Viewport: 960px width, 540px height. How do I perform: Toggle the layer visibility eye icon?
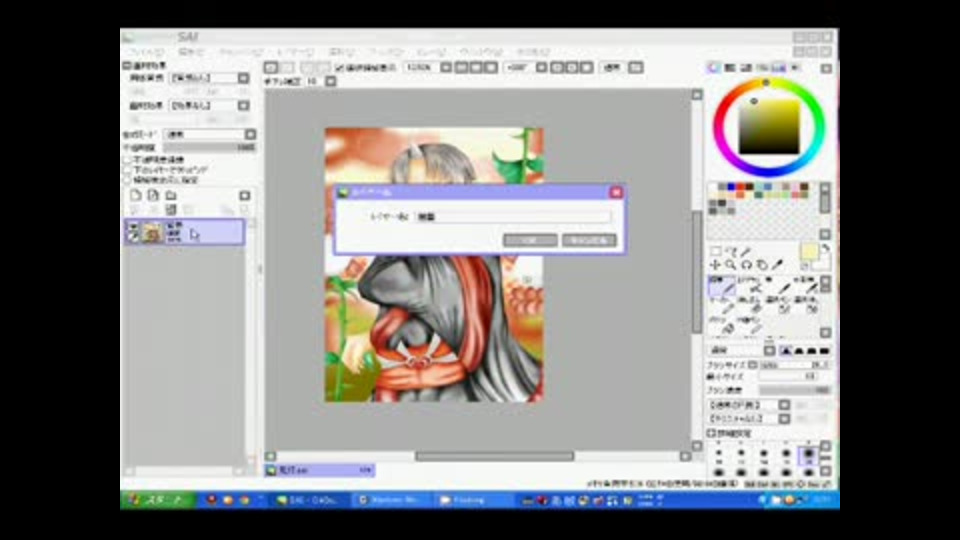[x=133, y=228]
